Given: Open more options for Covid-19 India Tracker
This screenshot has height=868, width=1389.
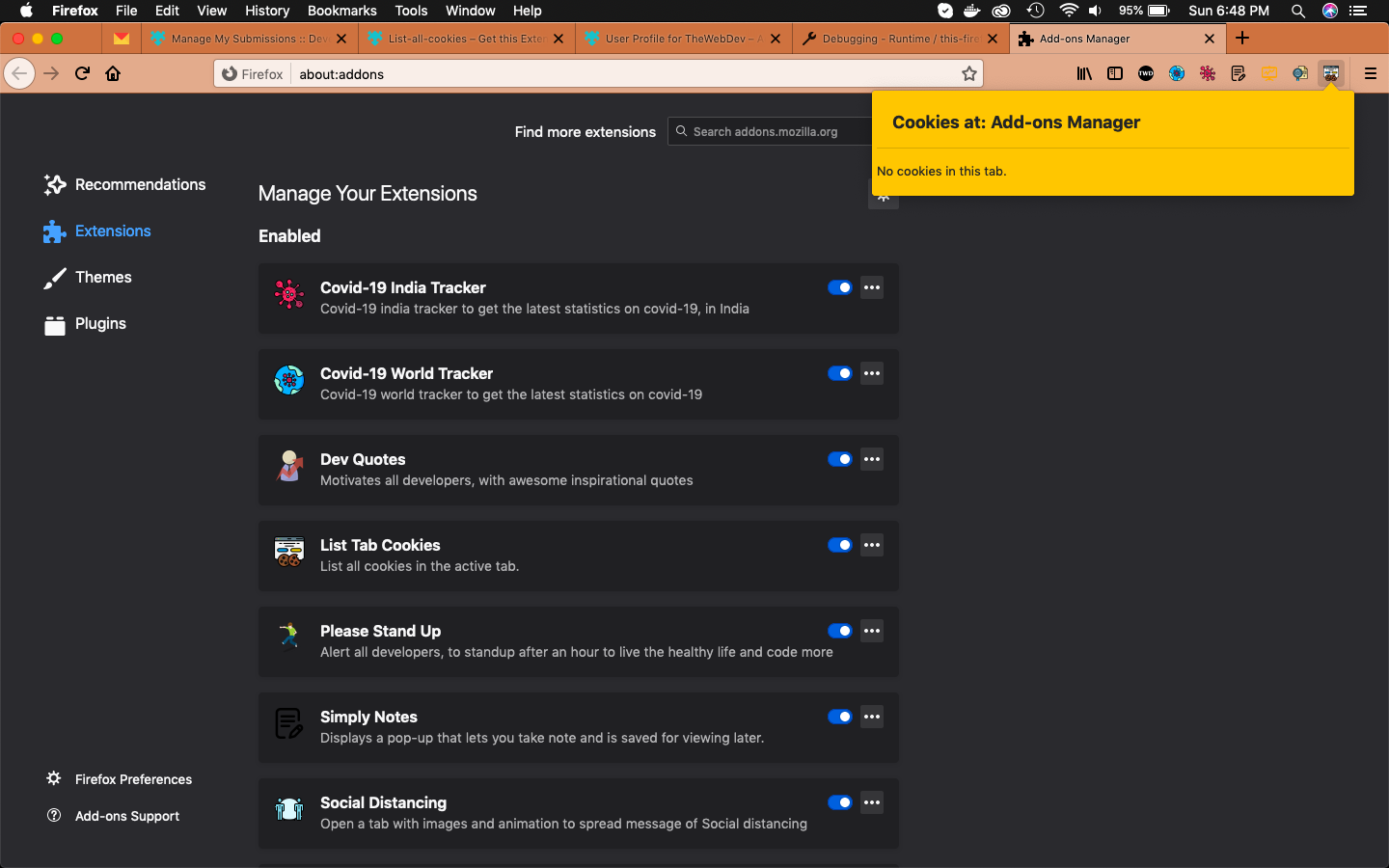Looking at the screenshot, I should (872, 287).
